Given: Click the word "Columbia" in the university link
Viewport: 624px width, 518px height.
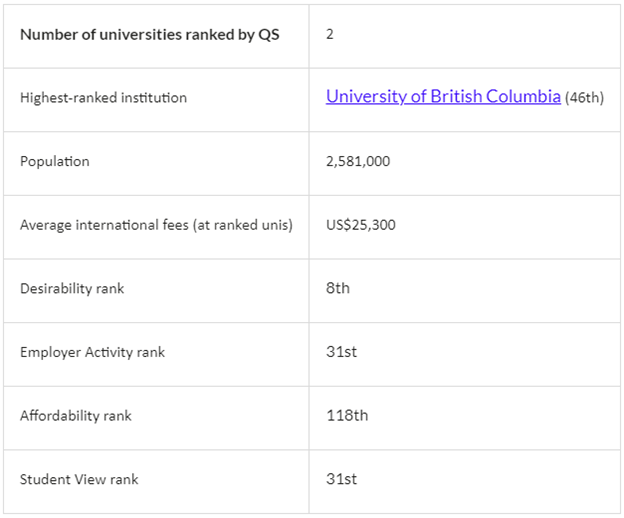Looking at the screenshot, I should [523, 97].
